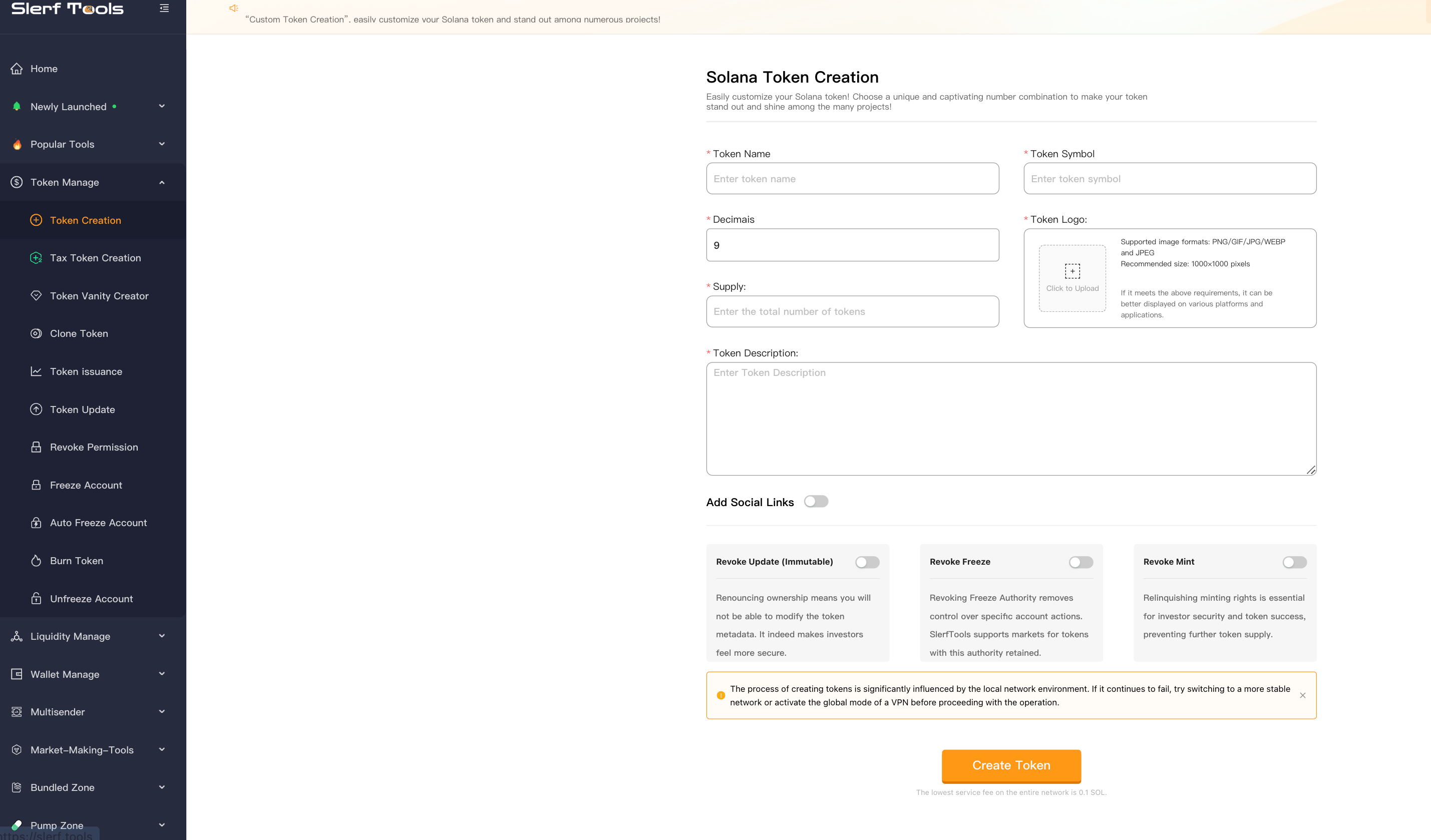Click the Decimals input field
Image resolution: width=1431 pixels, height=840 pixels.
pyautogui.click(x=852, y=245)
